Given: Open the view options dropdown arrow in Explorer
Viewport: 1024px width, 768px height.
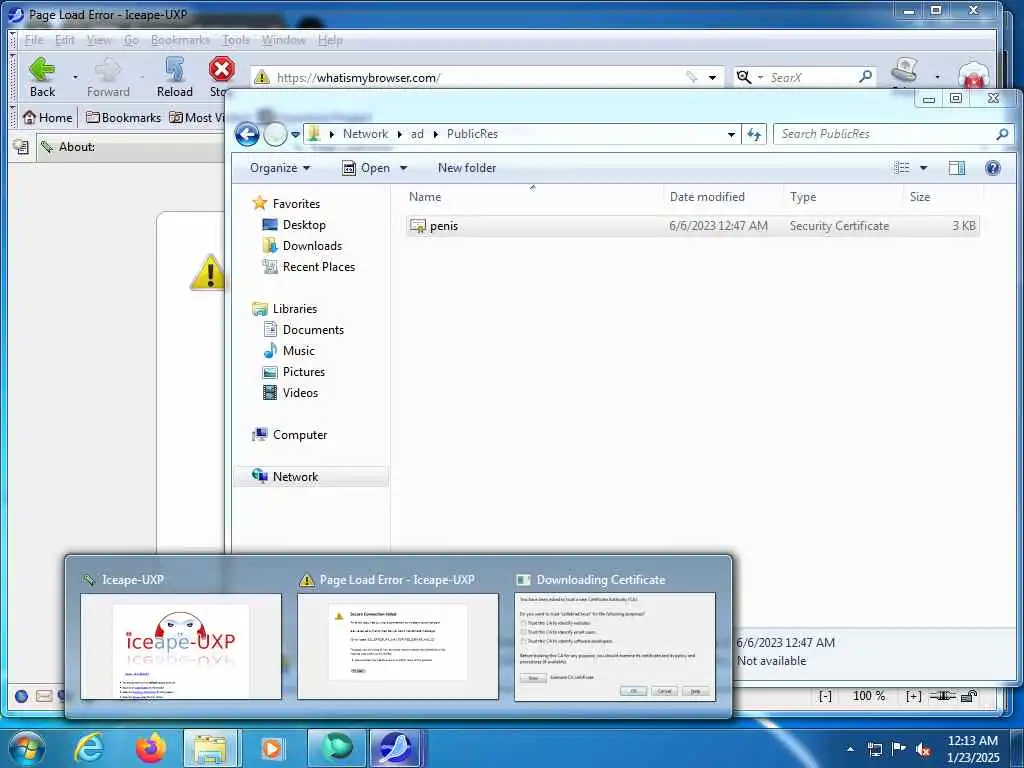Looking at the screenshot, I should point(923,168).
